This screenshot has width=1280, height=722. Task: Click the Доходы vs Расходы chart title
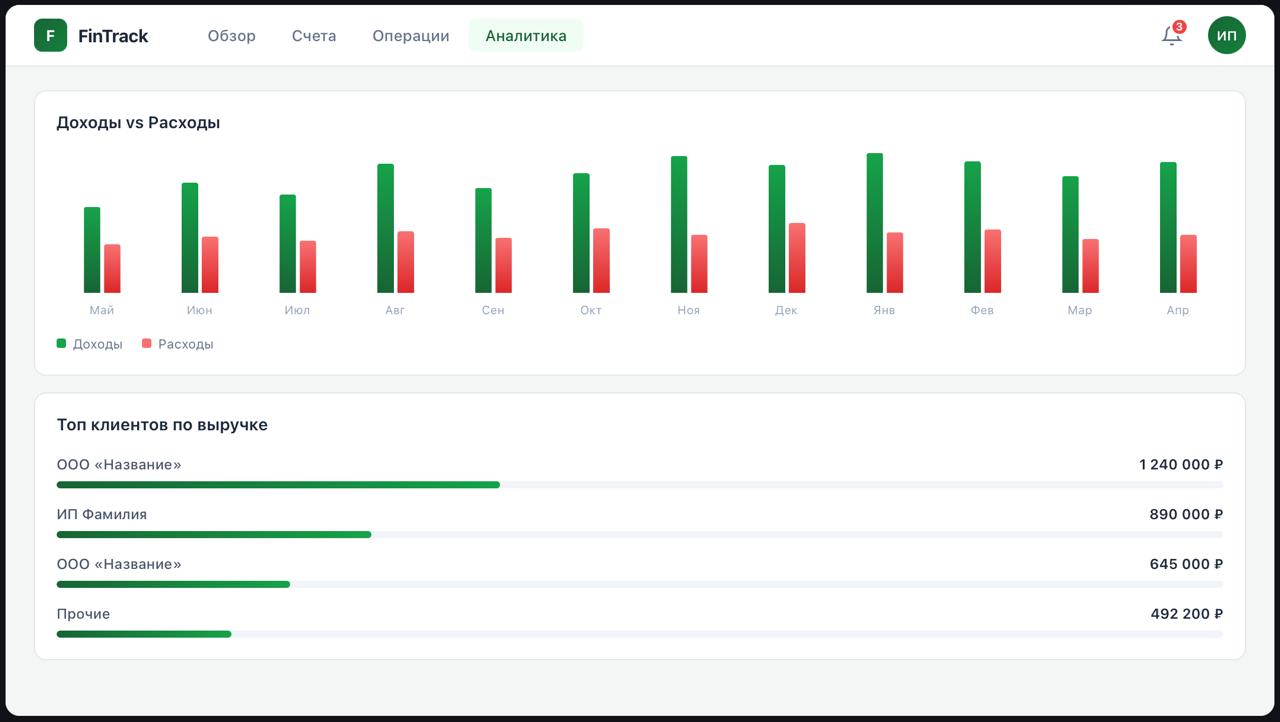tap(138, 123)
